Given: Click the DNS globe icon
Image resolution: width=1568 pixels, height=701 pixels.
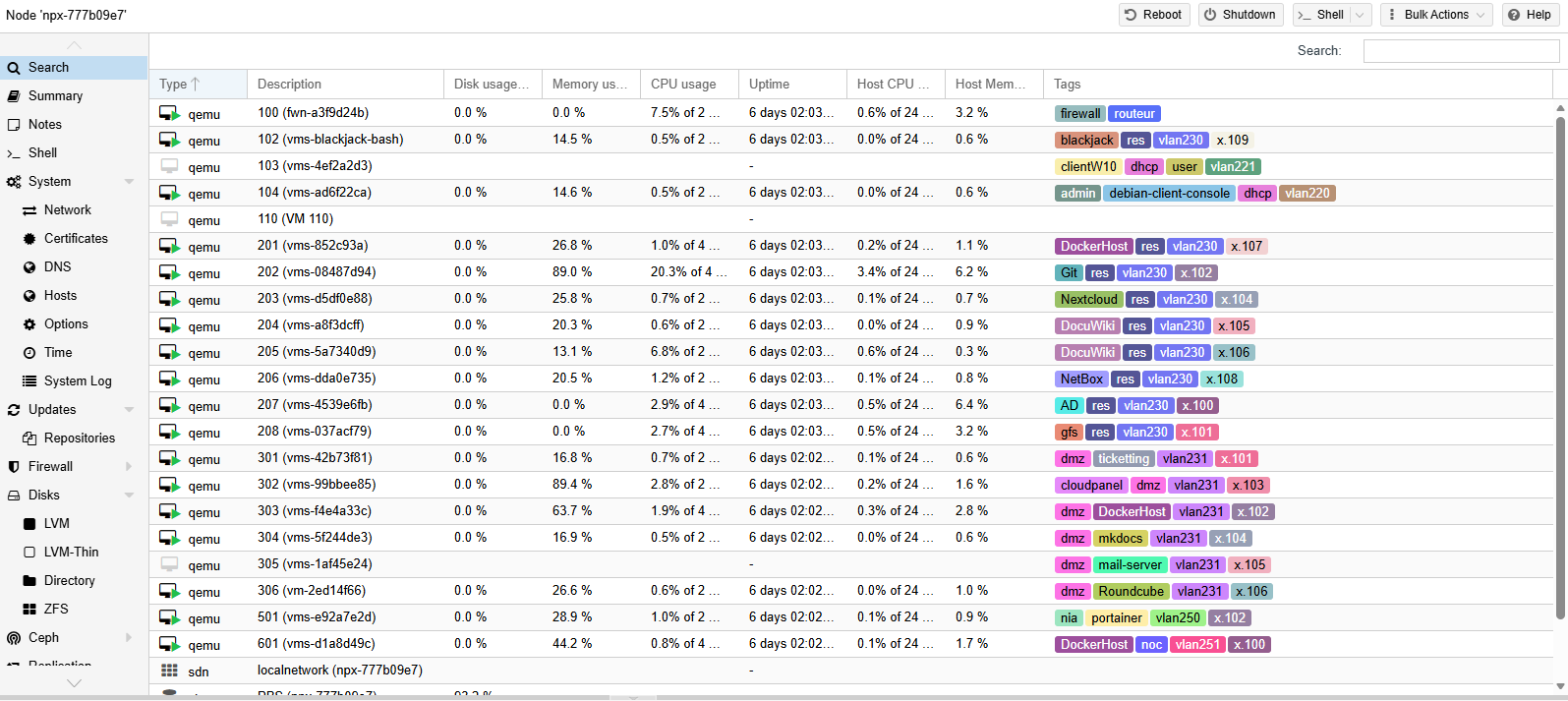Looking at the screenshot, I should pyautogui.click(x=29, y=267).
